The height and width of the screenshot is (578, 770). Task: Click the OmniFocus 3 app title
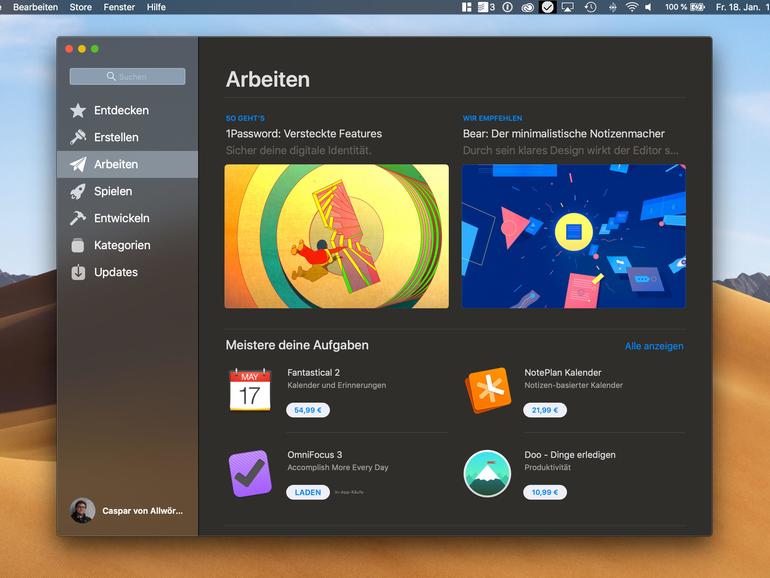click(315, 455)
